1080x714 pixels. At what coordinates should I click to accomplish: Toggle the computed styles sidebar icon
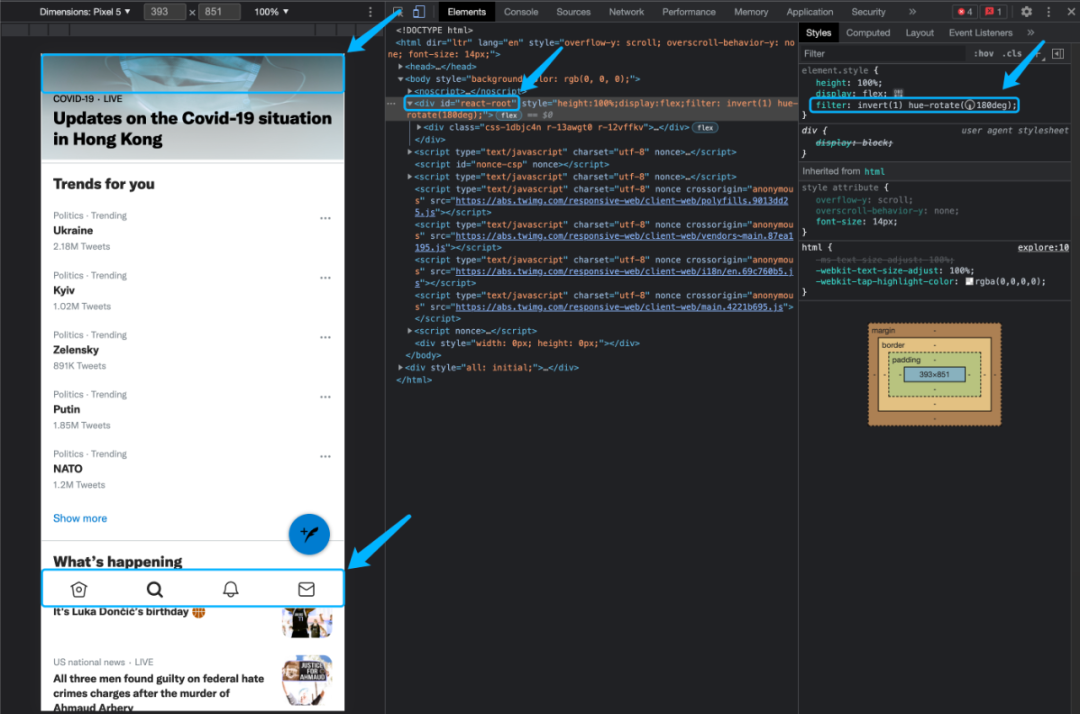[1058, 54]
